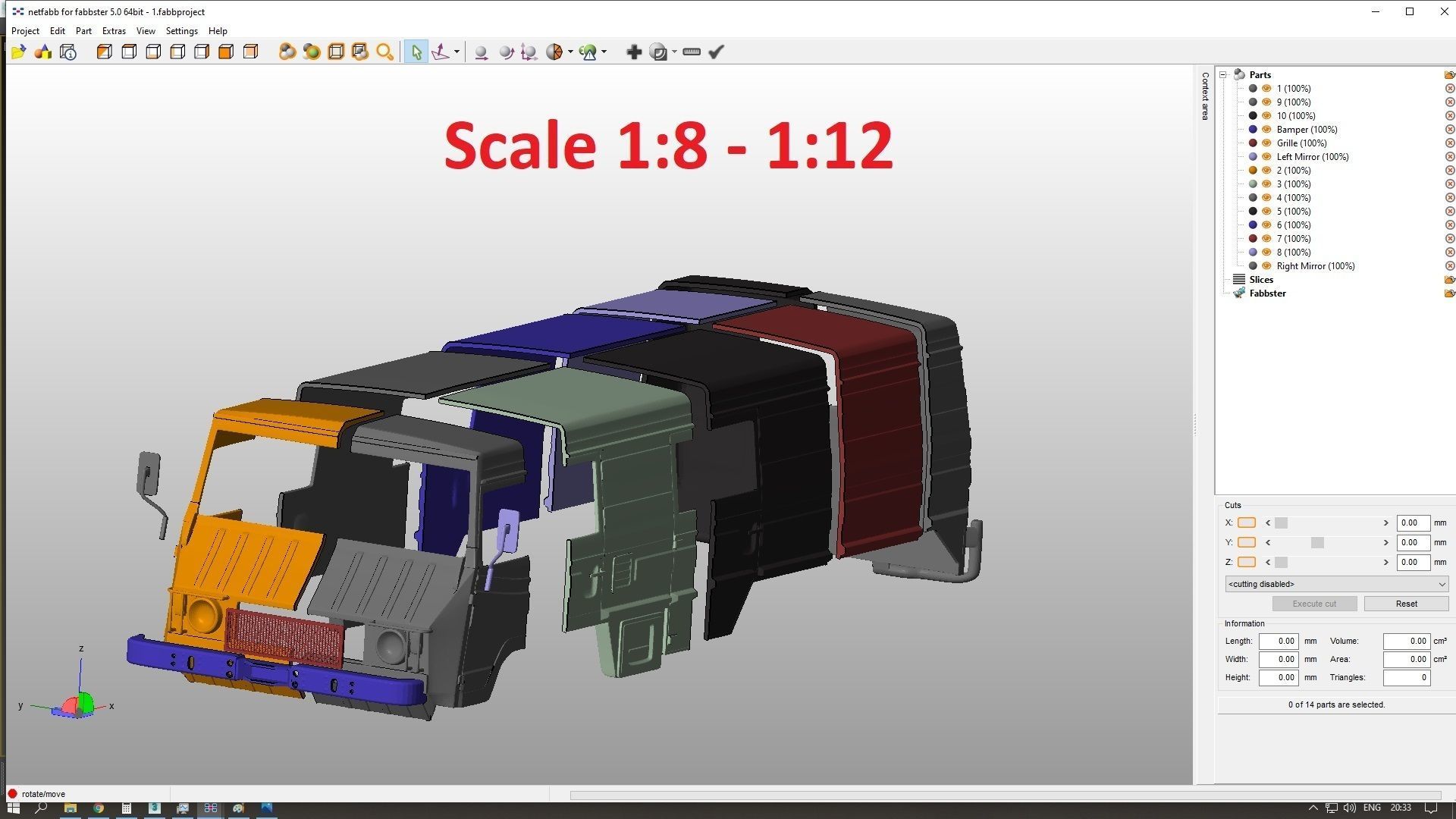
Task: Click the black plus add-part icon
Action: 634,52
